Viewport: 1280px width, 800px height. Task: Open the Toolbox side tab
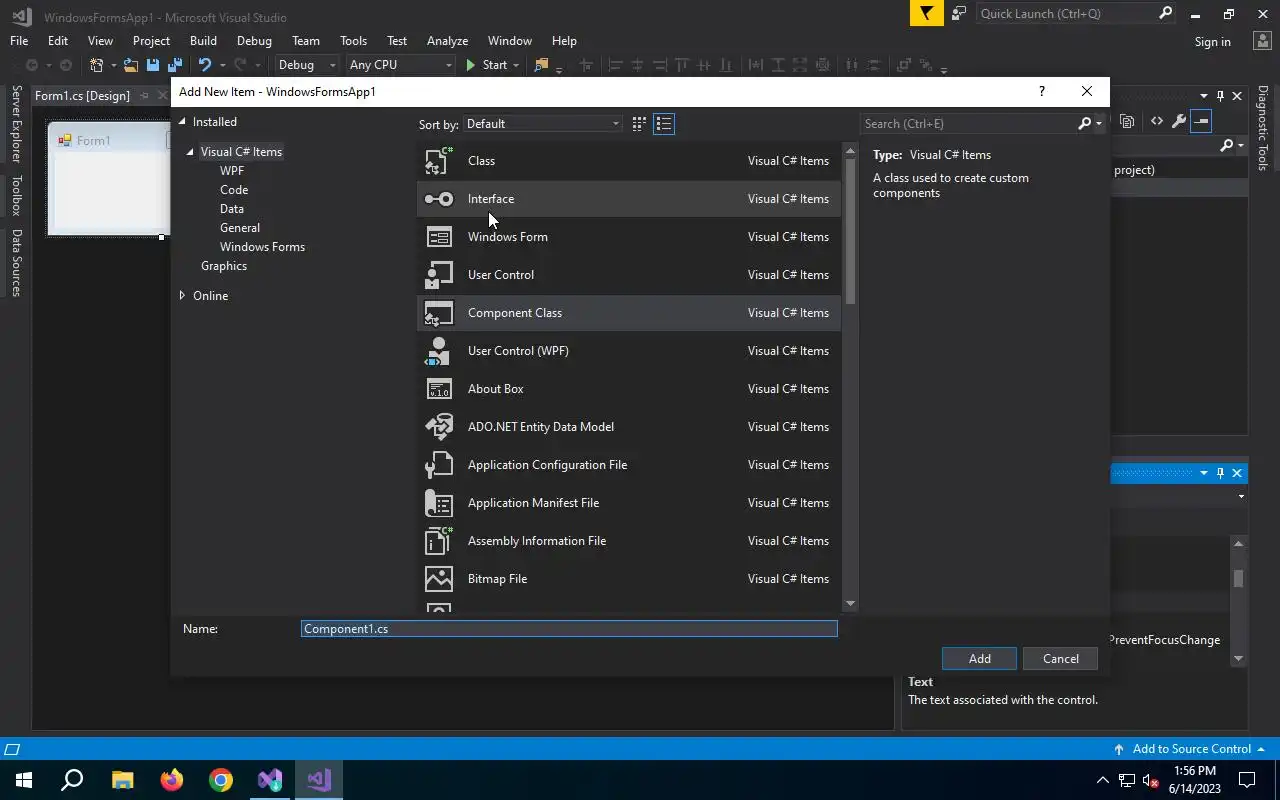pyautogui.click(x=16, y=196)
